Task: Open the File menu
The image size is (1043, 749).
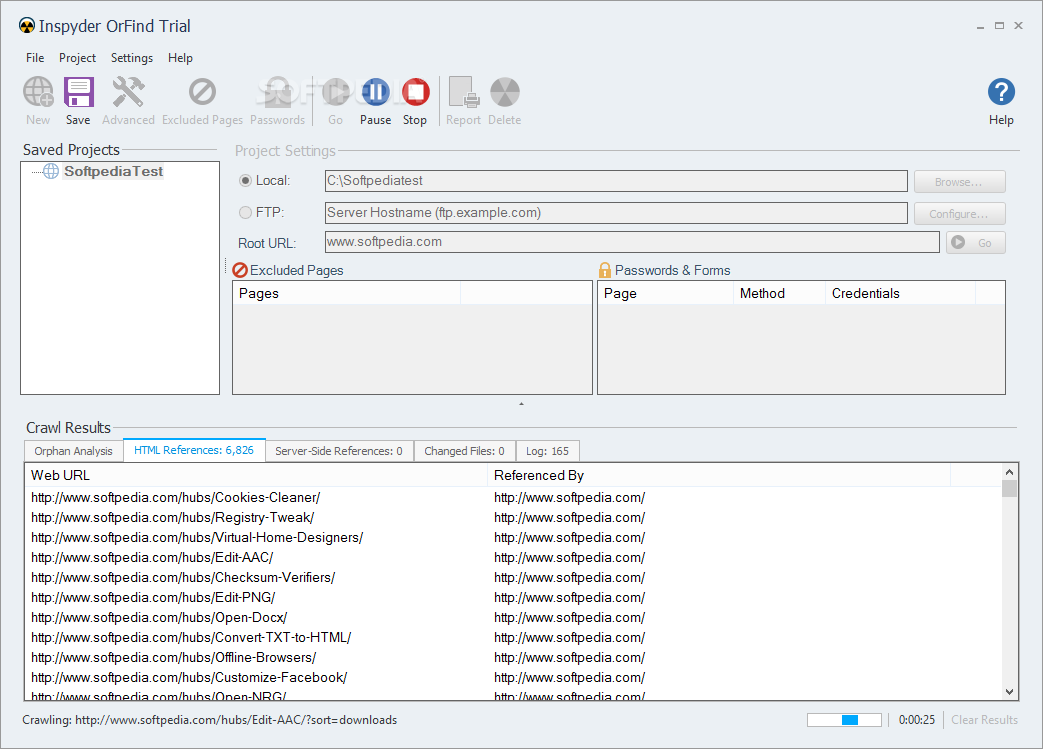Action: 35,58
